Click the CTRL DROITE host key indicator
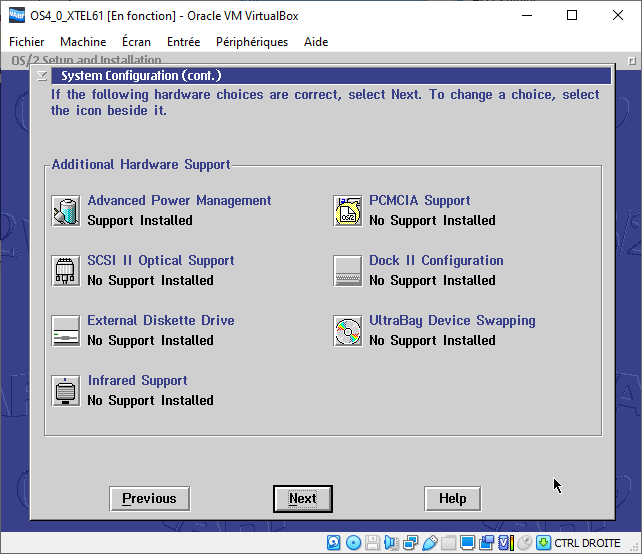The image size is (642, 554). click(x=587, y=543)
